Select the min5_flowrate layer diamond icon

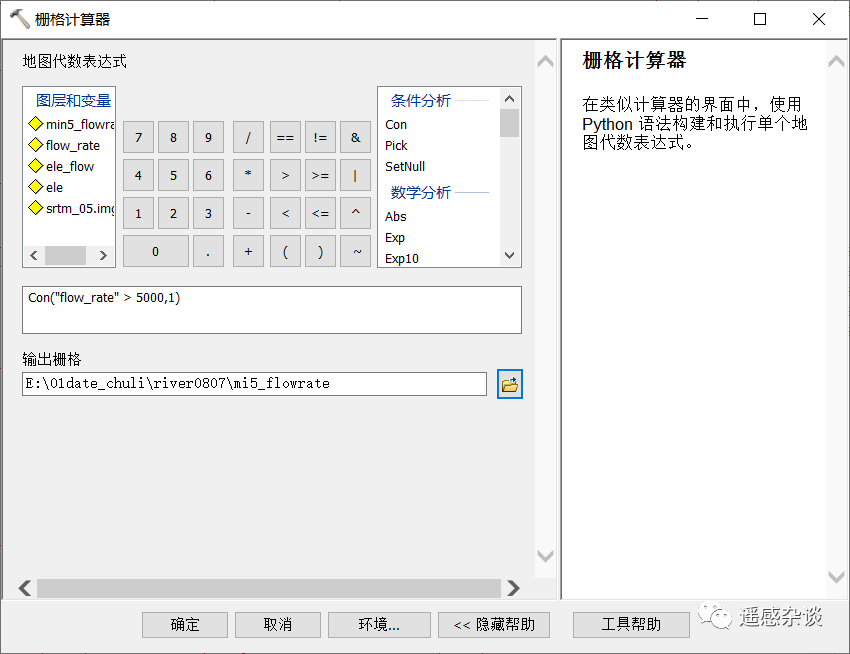coord(36,124)
